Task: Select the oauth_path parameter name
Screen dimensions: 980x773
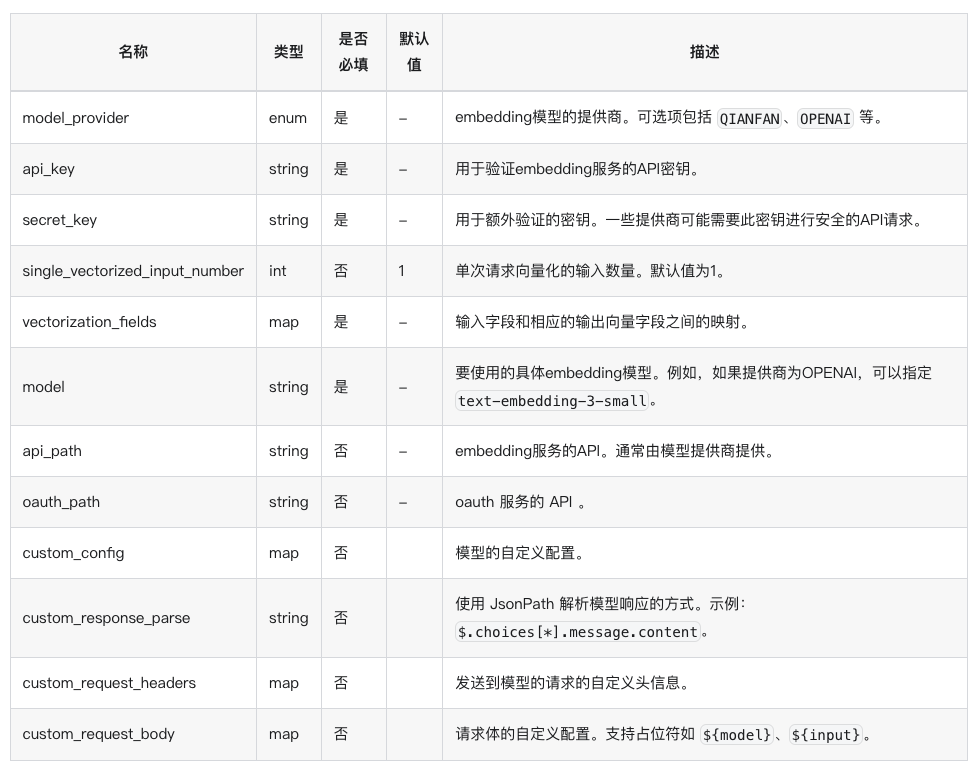Action: 62,502
